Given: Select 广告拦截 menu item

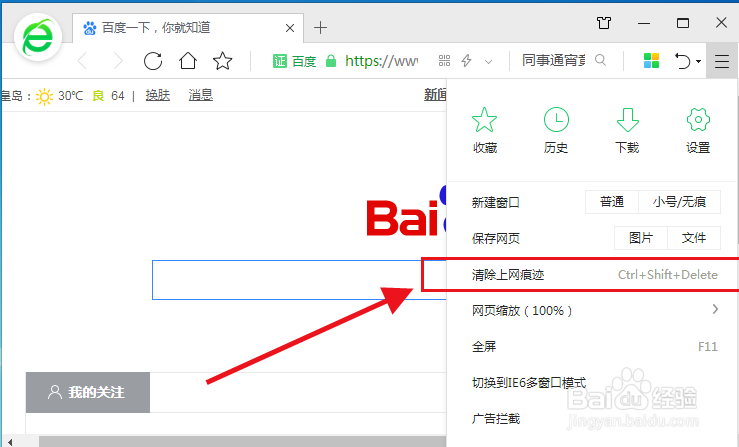Looking at the screenshot, I should tap(591, 418).
